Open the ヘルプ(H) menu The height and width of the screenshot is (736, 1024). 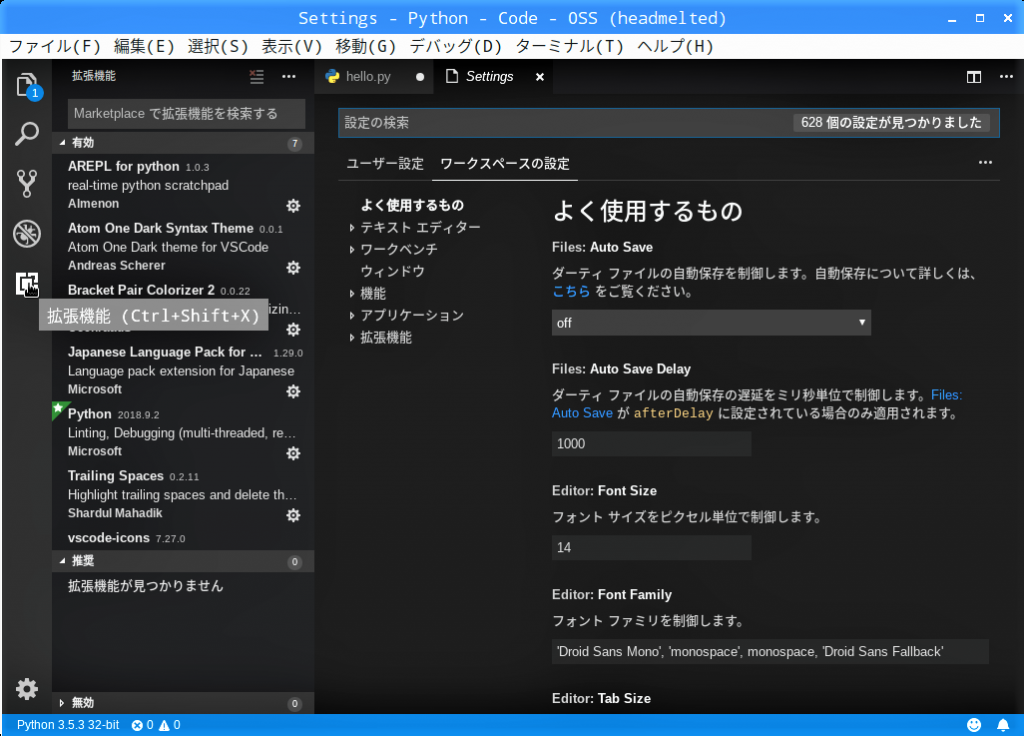coord(675,46)
